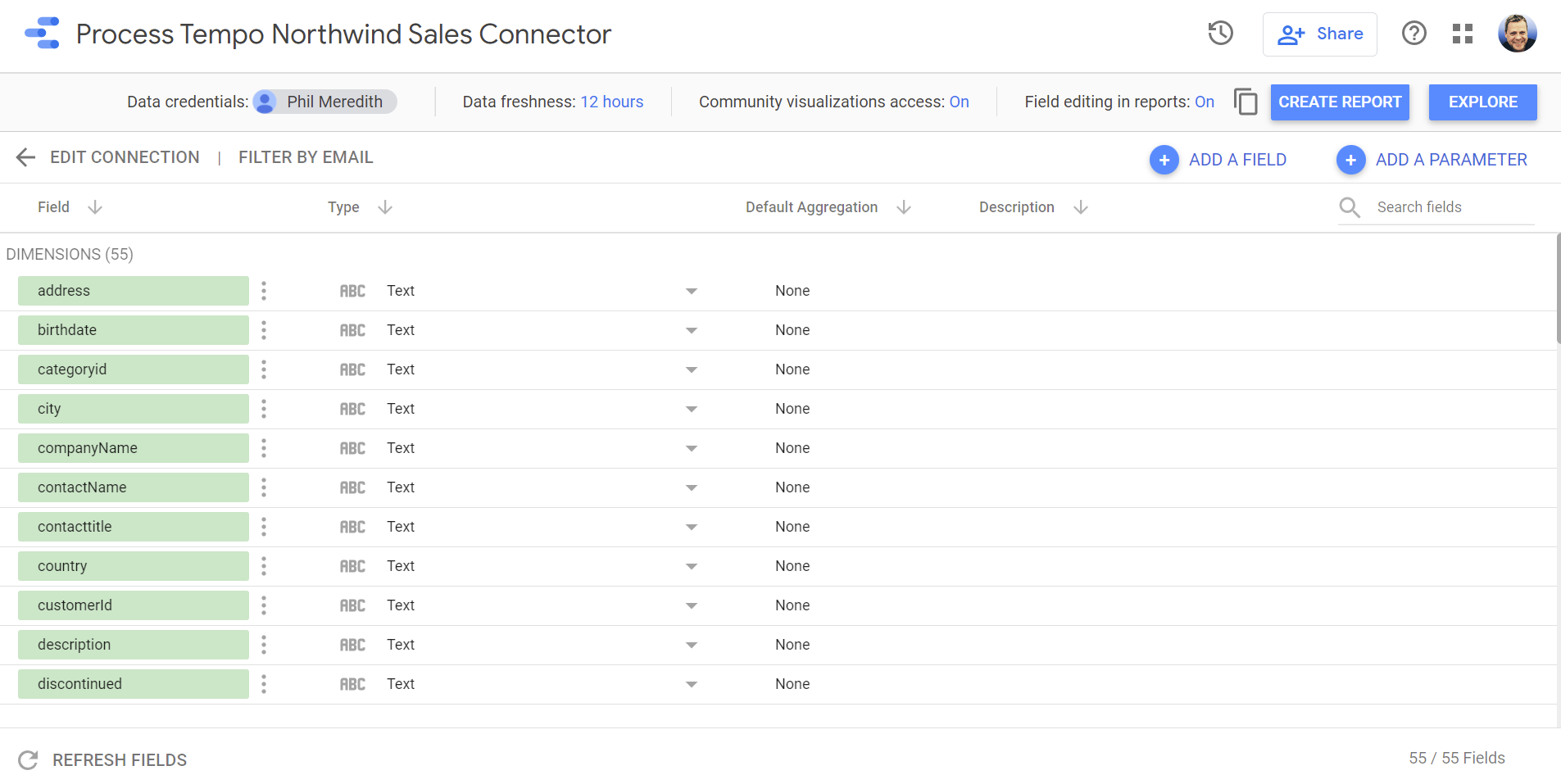Open type dropdown for contacttitle
1561x784 pixels.
point(692,528)
